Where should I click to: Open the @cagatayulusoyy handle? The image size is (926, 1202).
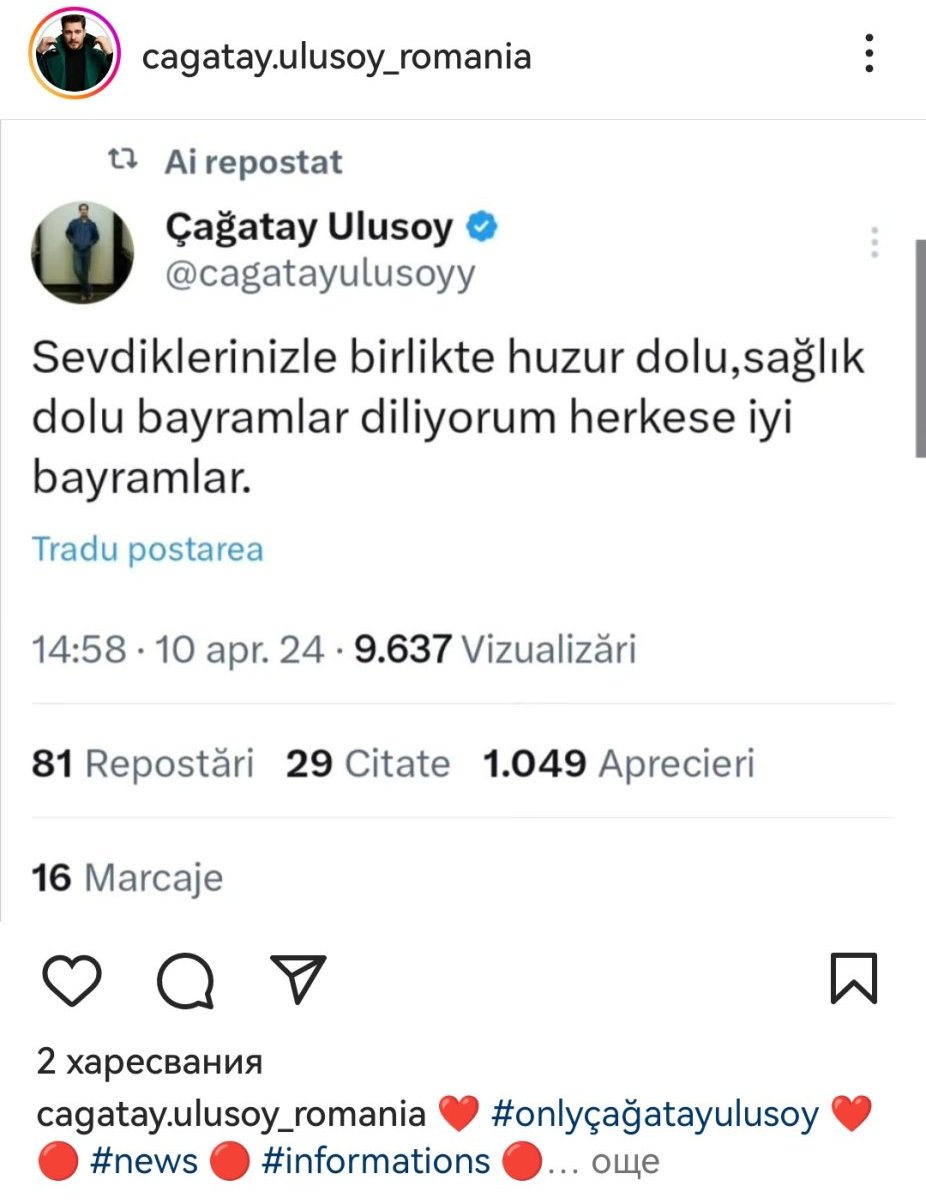pos(320,274)
